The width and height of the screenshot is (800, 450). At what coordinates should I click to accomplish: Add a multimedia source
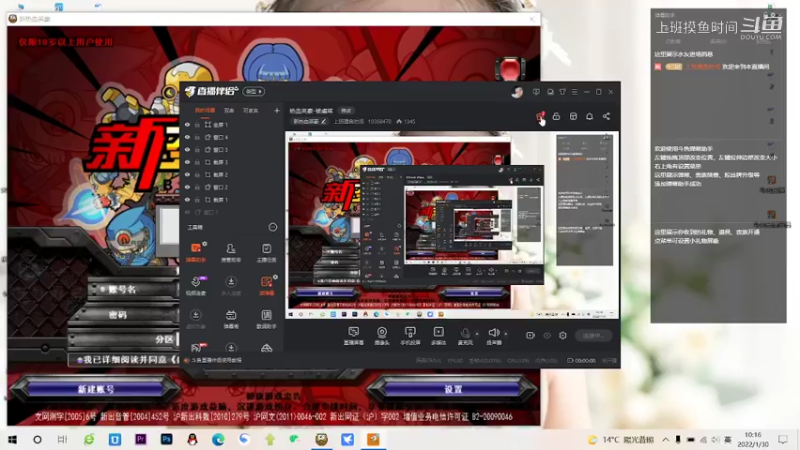coord(439,336)
